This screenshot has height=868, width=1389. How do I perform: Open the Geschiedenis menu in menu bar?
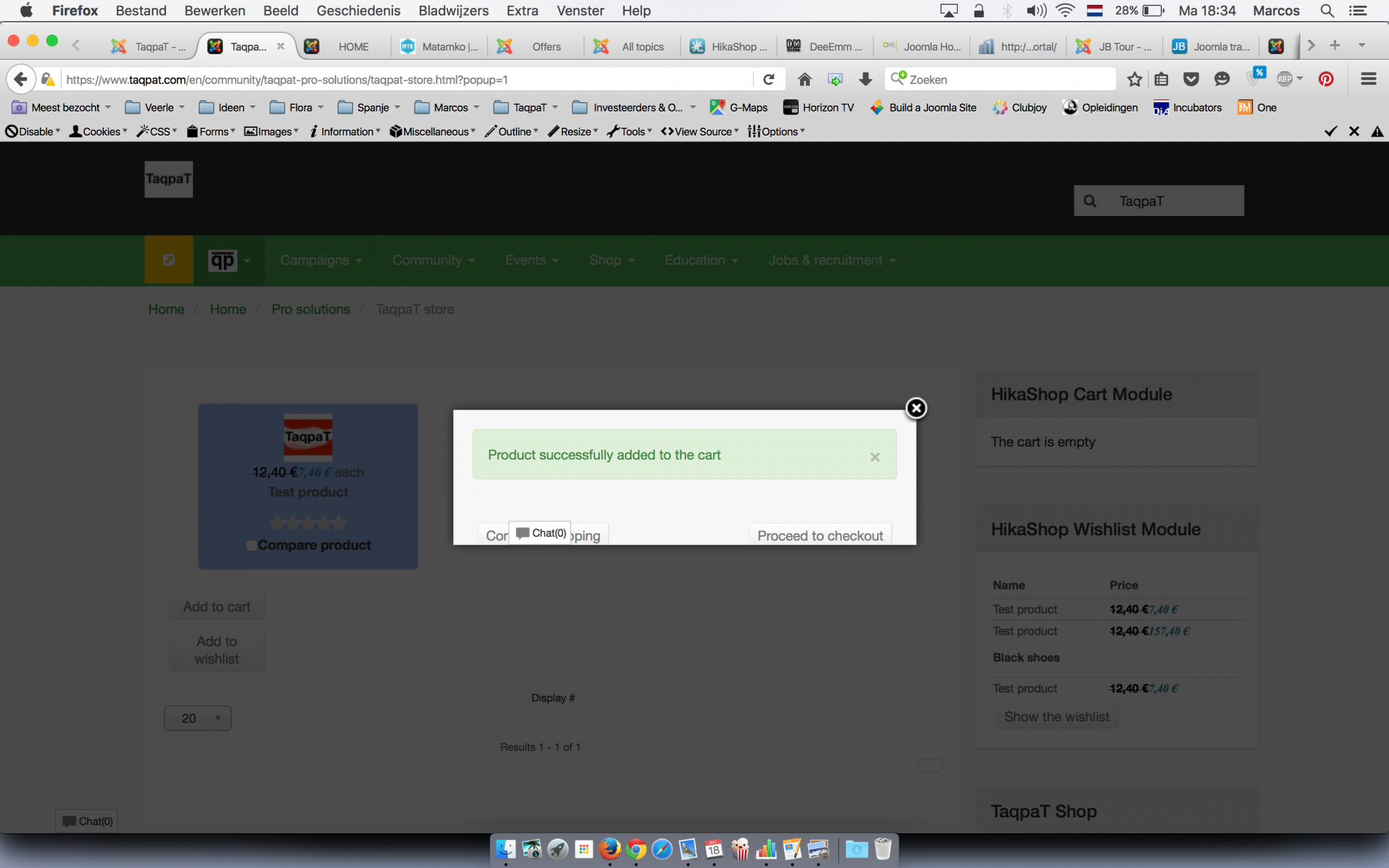(358, 10)
